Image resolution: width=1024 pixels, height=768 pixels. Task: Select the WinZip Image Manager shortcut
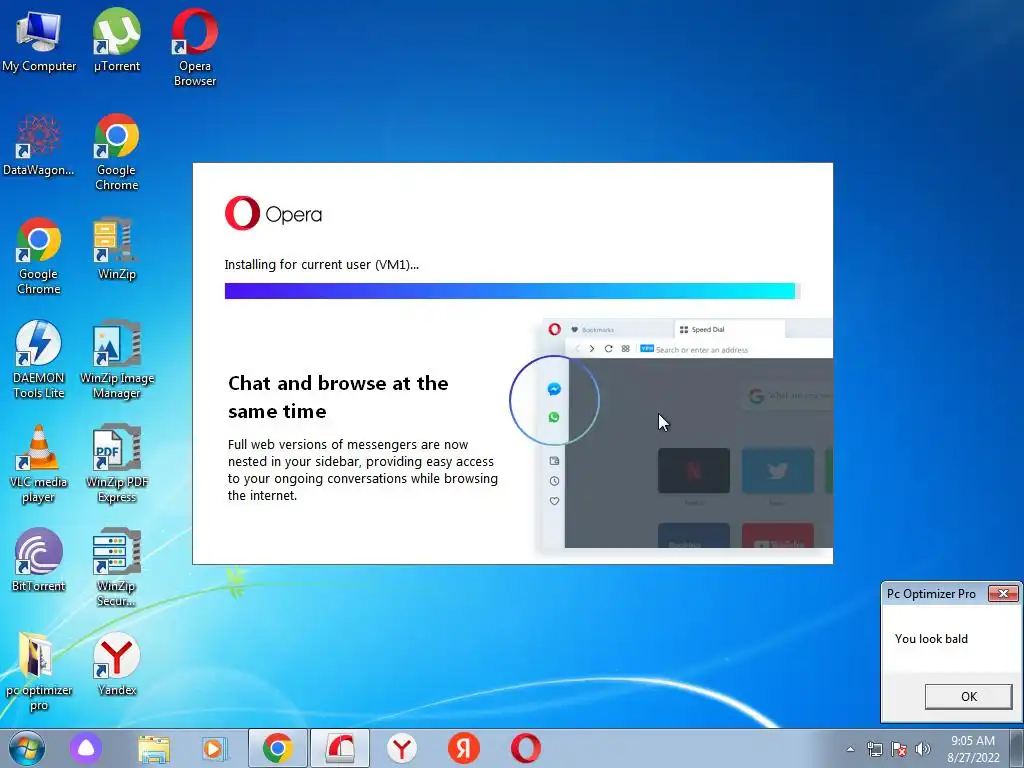(x=116, y=361)
